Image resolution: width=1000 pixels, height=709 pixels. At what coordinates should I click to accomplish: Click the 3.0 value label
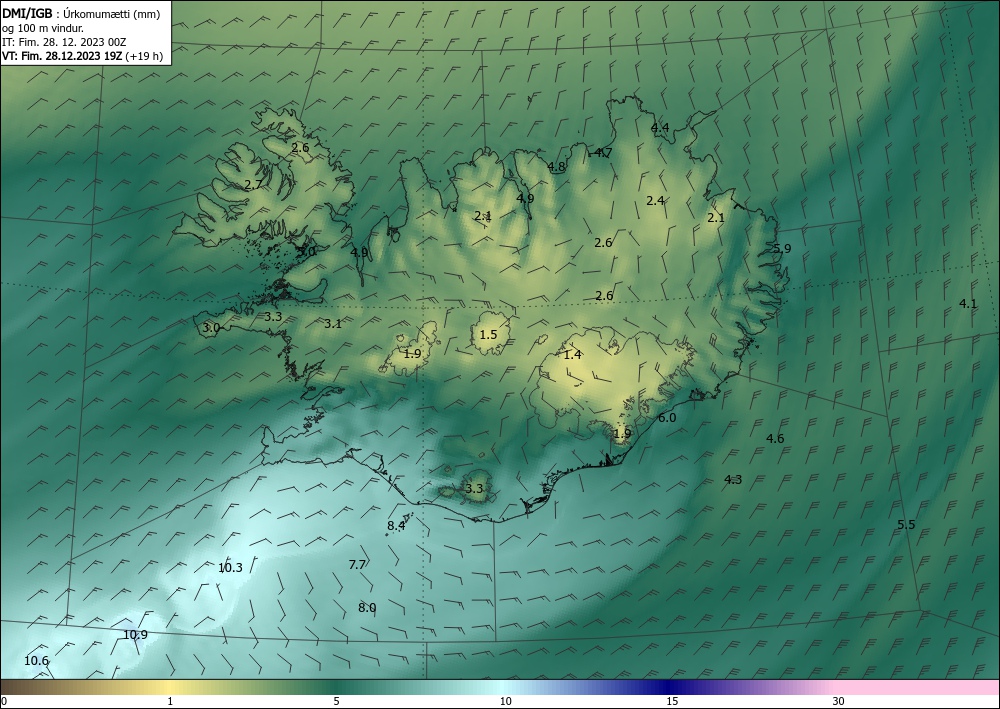pyautogui.click(x=211, y=328)
